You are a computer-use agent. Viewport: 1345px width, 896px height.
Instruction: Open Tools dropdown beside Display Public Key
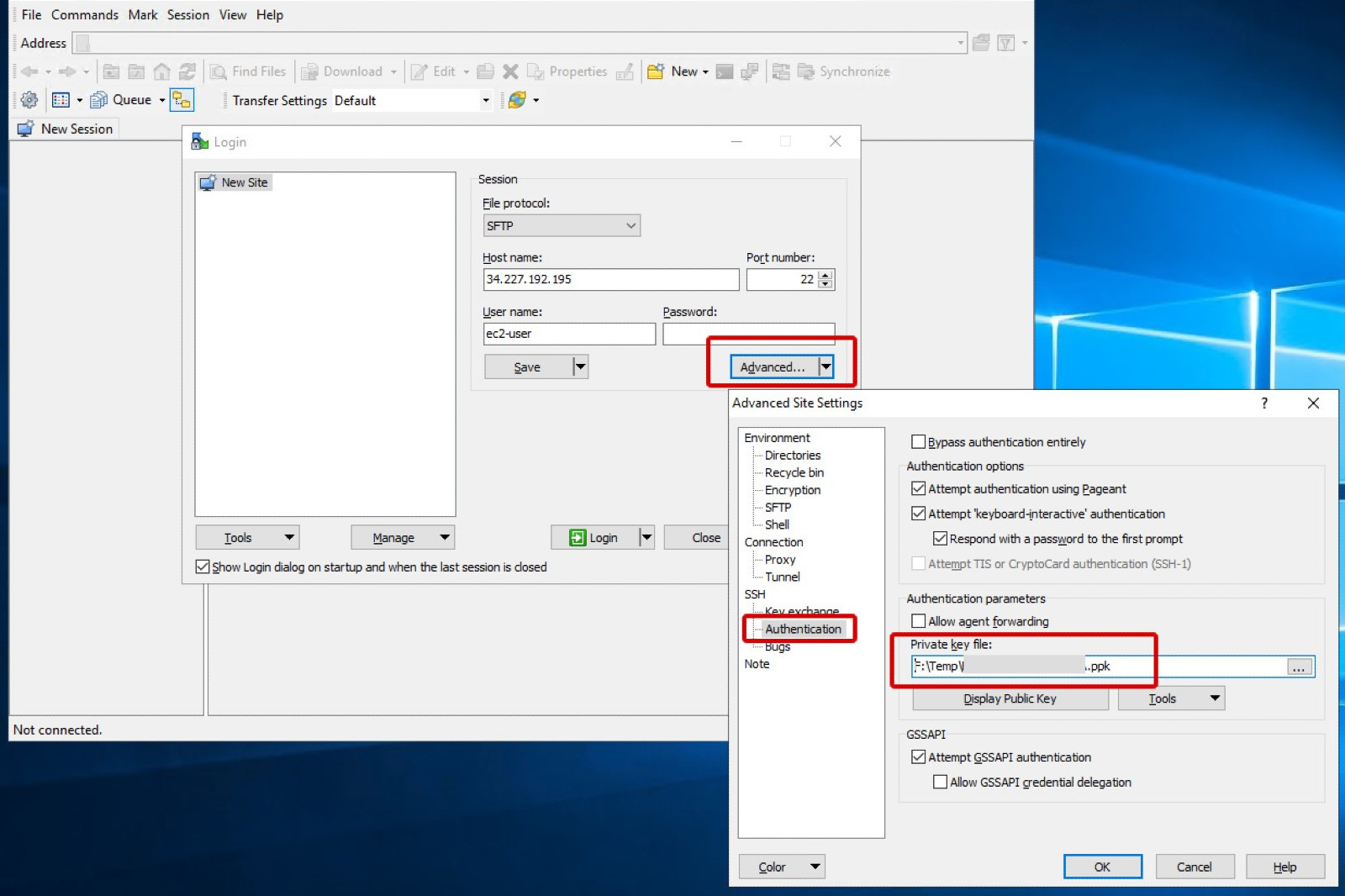(x=1171, y=698)
